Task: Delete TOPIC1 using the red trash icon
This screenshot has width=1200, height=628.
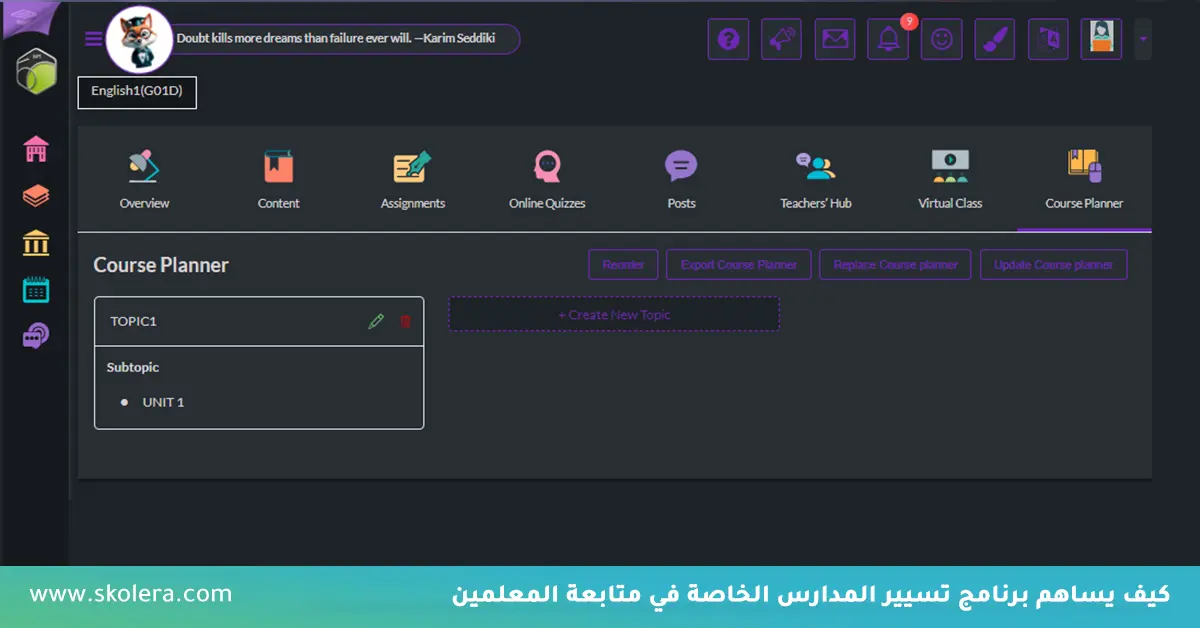Action: [404, 321]
